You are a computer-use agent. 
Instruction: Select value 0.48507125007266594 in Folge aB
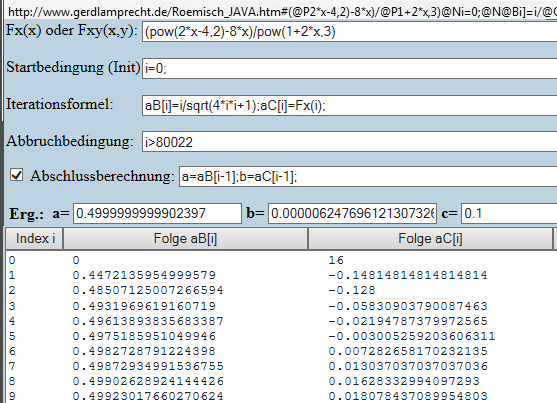point(148,290)
